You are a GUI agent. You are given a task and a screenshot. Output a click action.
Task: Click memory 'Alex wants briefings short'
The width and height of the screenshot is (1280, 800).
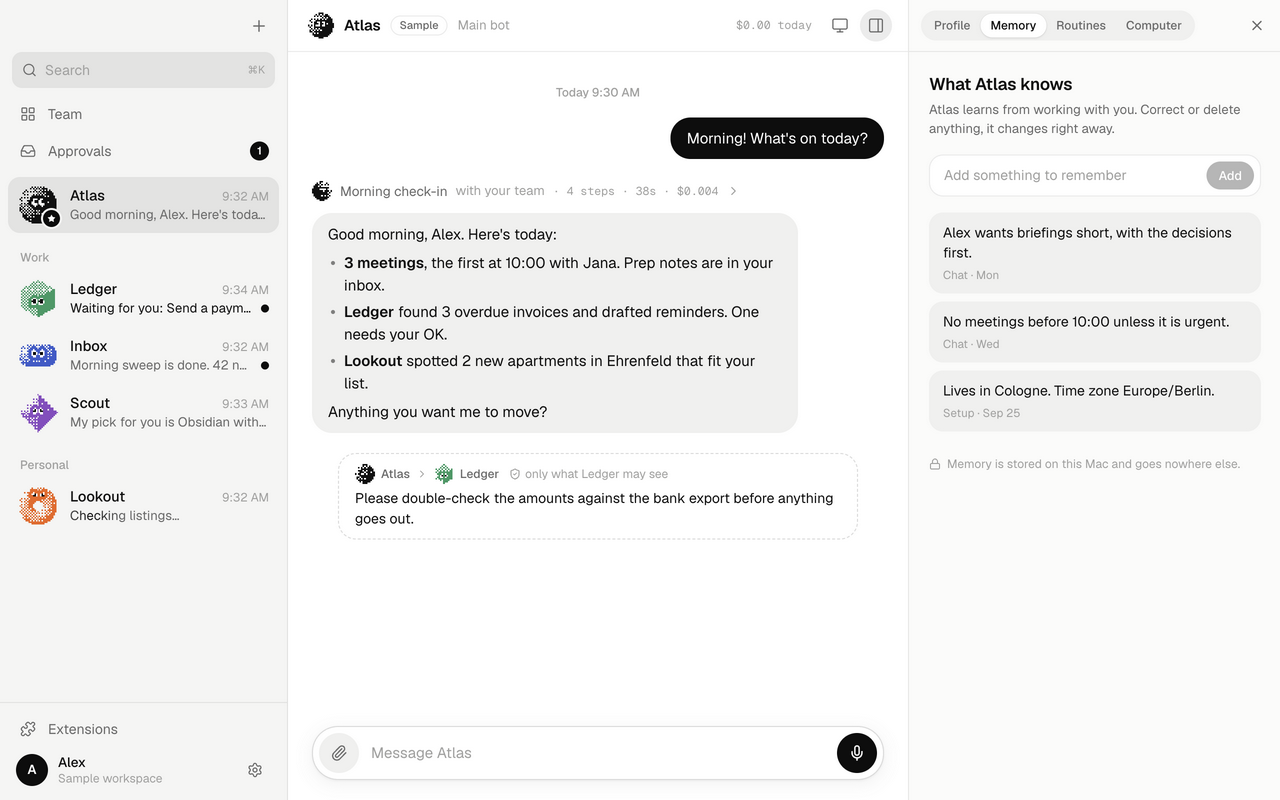click(1095, 252)
